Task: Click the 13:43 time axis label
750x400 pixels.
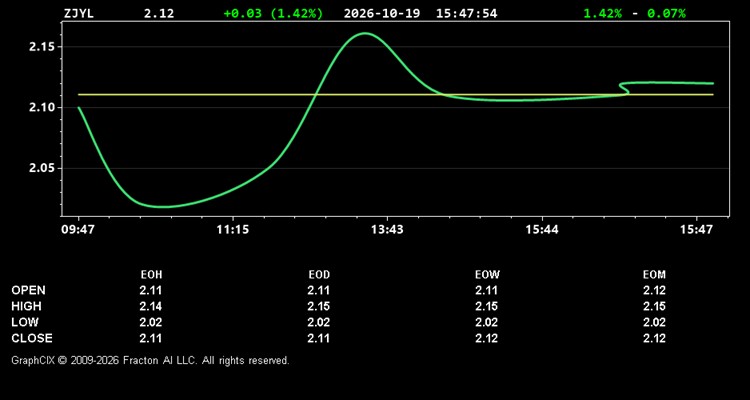Action: tap(387, 230)
